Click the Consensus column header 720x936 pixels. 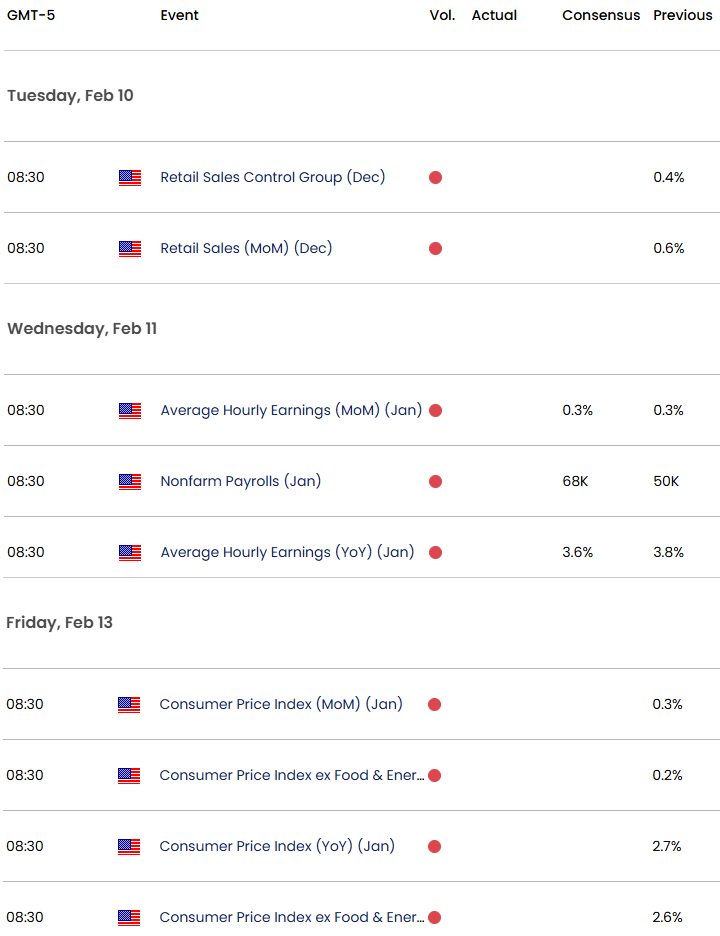tap(601, 15)
